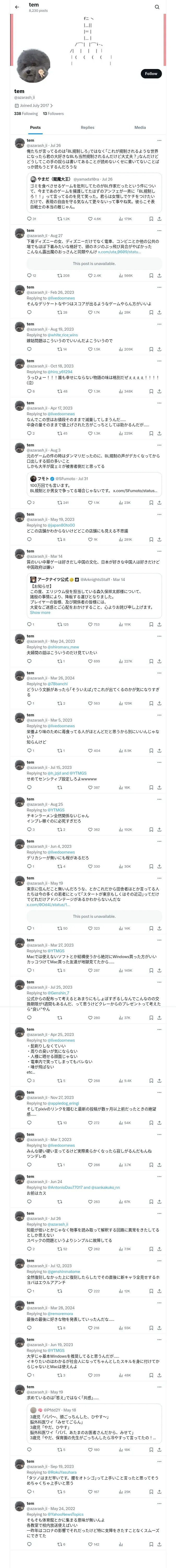Open more options on Apr 17, 2023 post

tap(159, 403)
